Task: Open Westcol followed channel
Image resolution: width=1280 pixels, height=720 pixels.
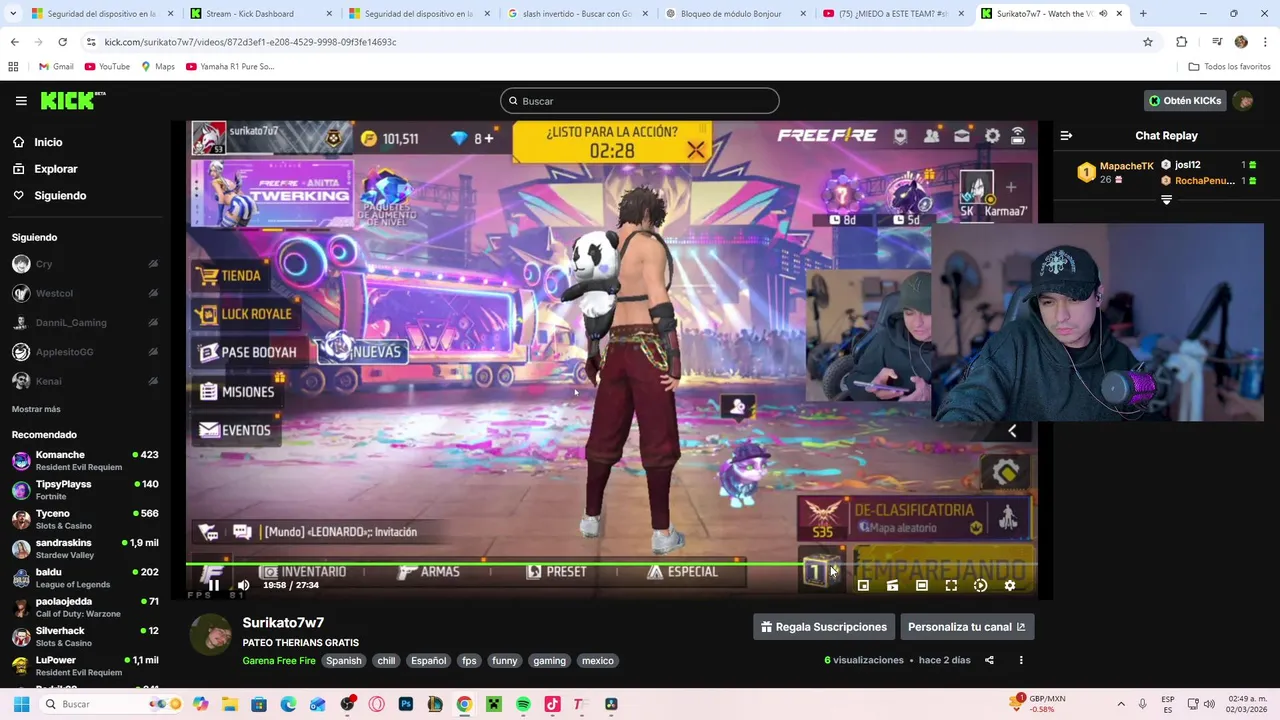Action: pyautogui.click(x=85, y=293)
